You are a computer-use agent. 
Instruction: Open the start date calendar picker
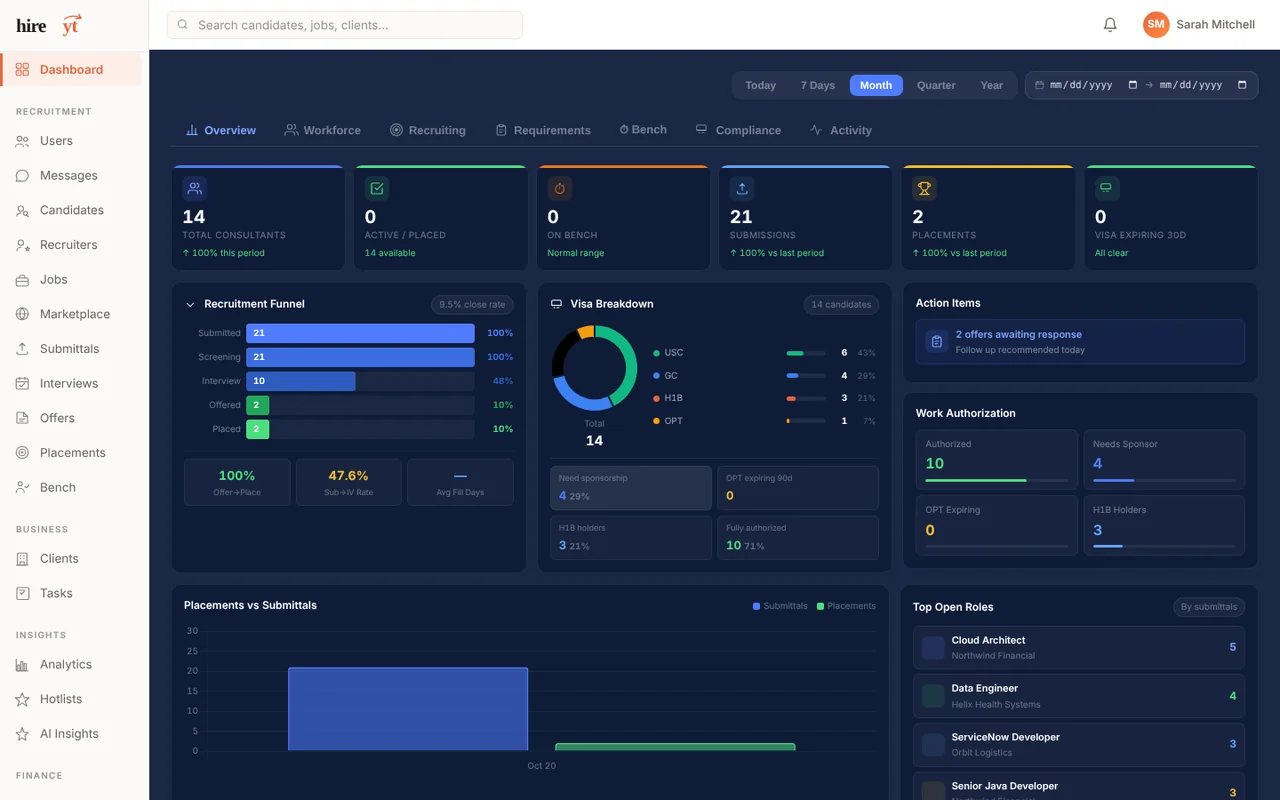tap(1132, 85)
